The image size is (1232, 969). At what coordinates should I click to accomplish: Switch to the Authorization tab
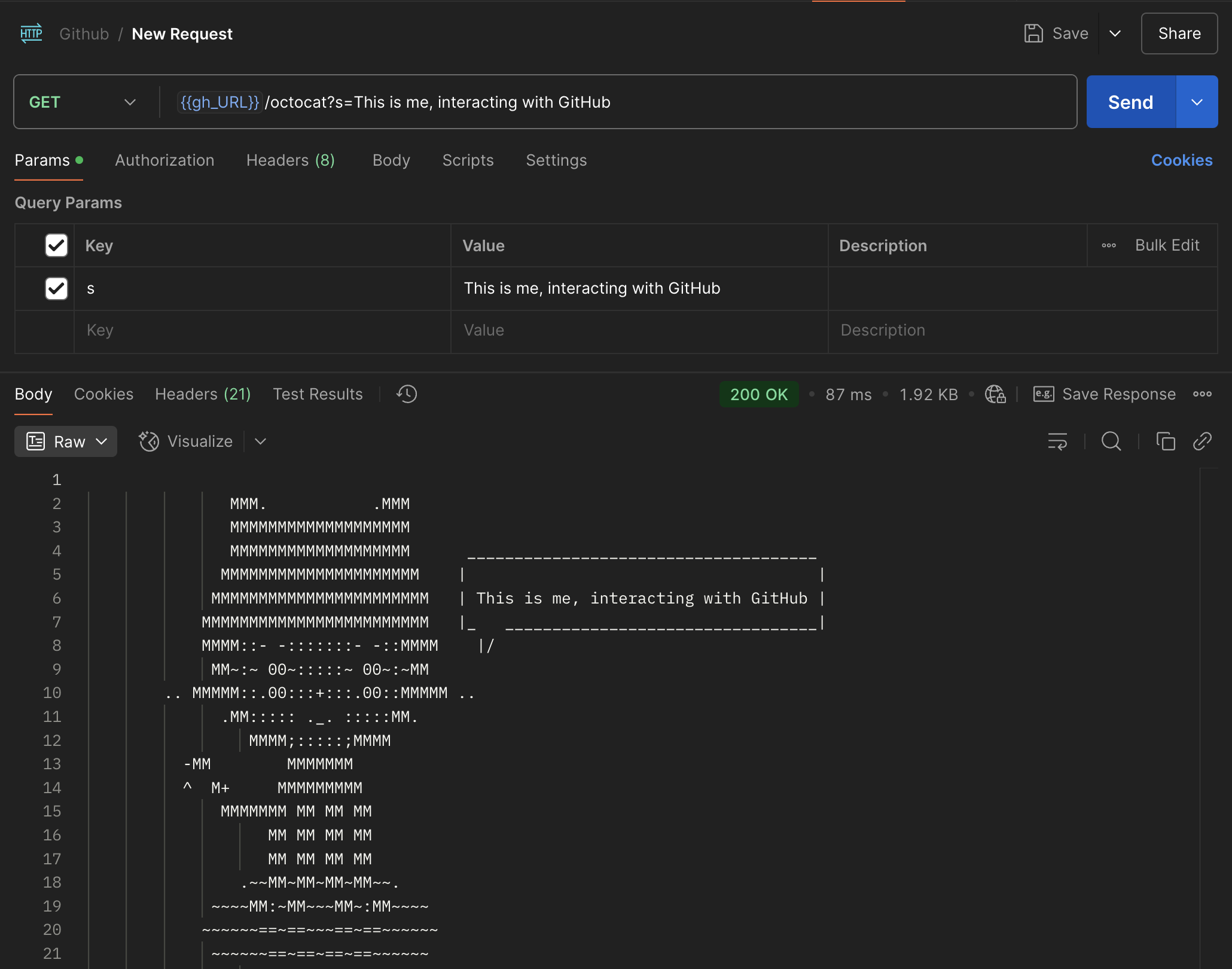164,160
